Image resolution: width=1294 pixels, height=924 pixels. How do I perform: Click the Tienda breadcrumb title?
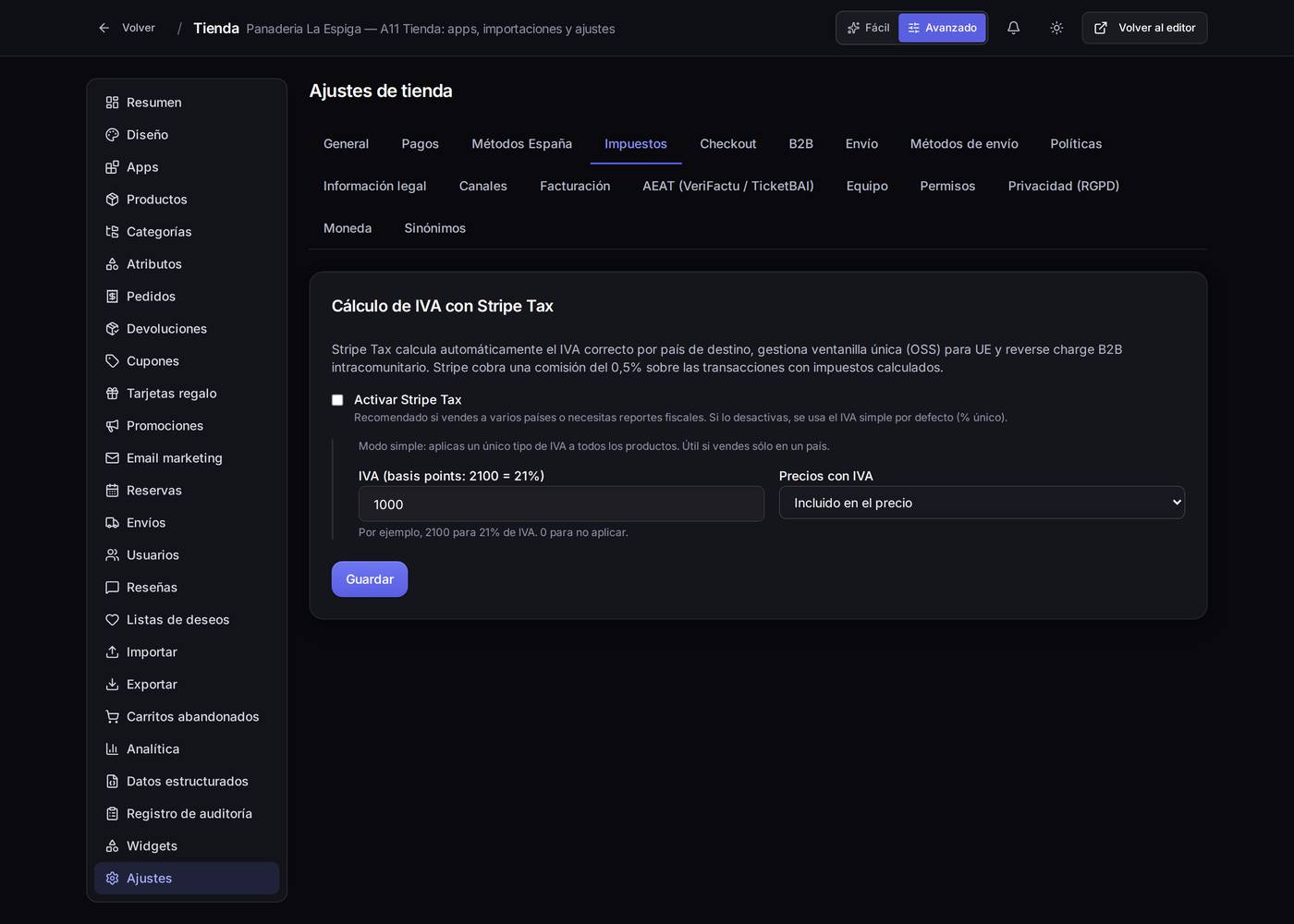pos(216,29)
